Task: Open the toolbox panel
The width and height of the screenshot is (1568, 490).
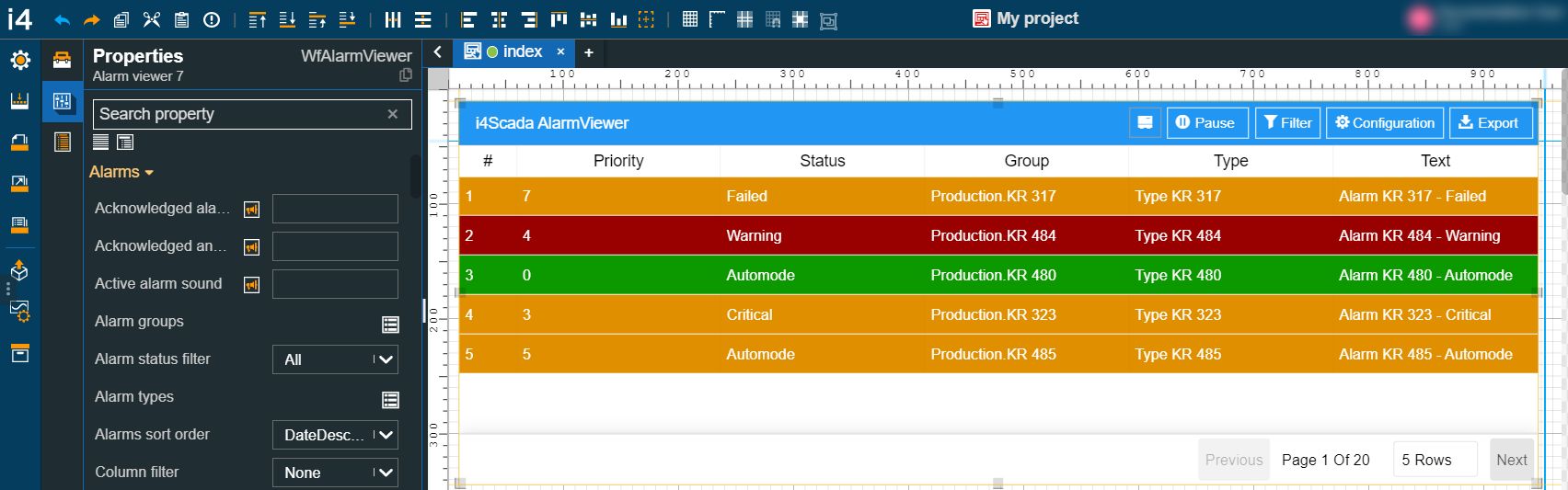Action: pos(62,60)
